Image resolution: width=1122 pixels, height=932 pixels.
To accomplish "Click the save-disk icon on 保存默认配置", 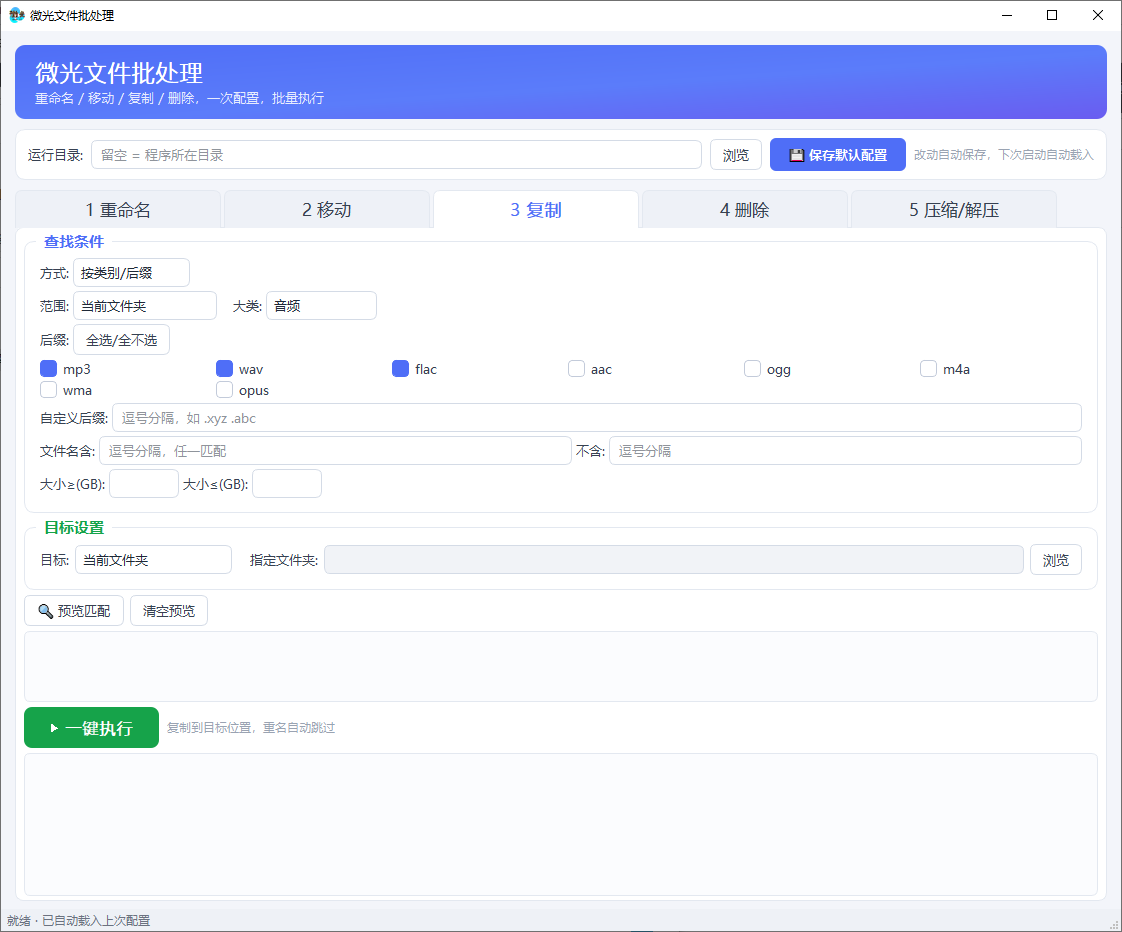I will tap(796, 155).
